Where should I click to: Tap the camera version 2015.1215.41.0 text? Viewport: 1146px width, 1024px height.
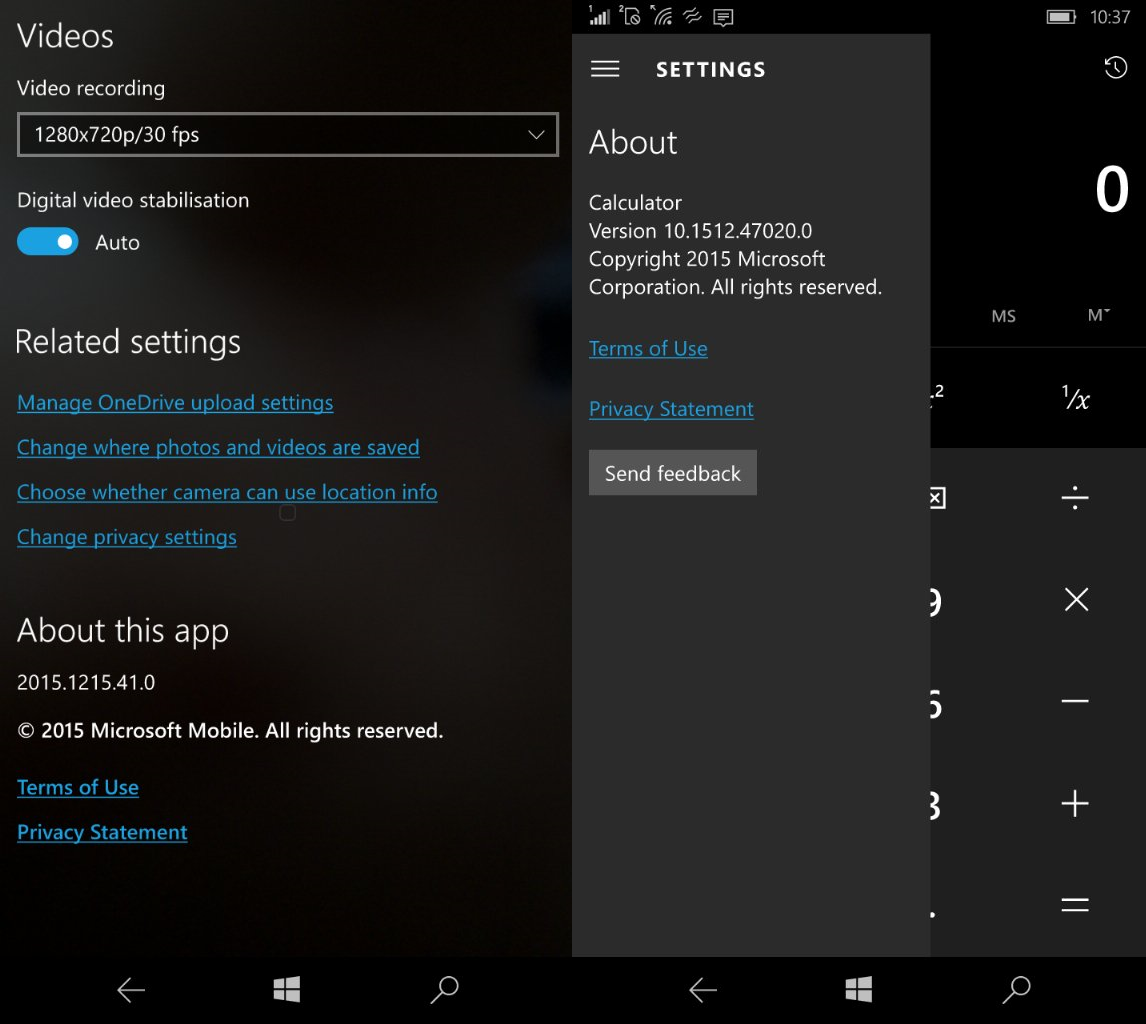86,683
